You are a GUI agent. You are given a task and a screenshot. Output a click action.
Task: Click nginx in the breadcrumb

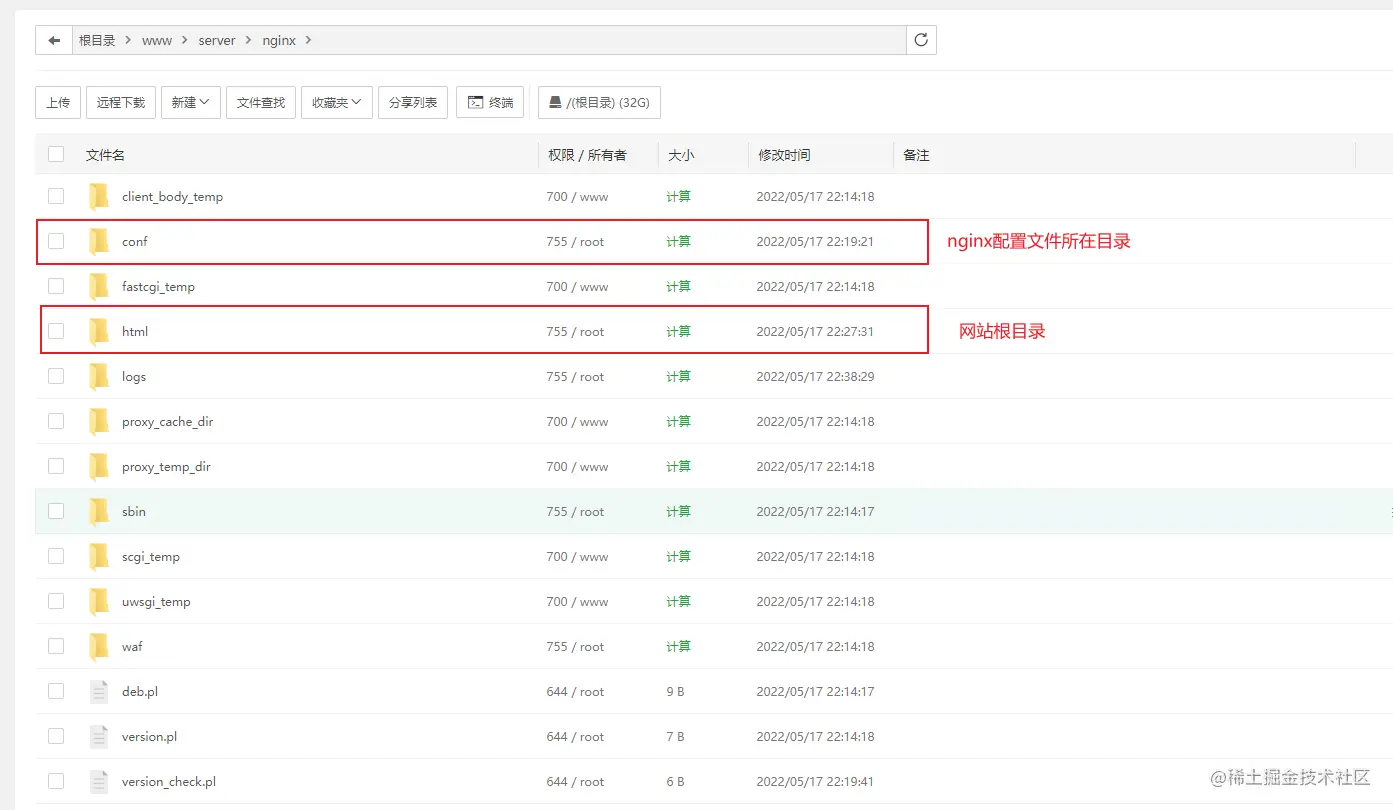[x=279, y=40]
